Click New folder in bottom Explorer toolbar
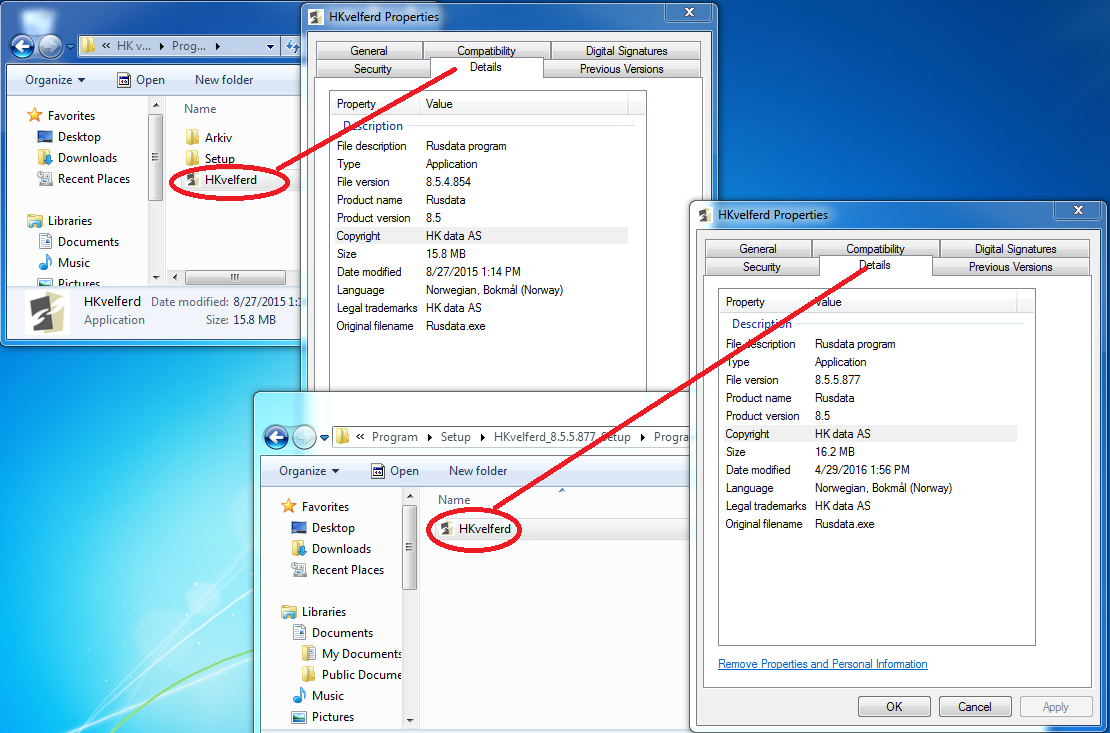This screenshot has height=733, width=1110. tap(478, 471)
